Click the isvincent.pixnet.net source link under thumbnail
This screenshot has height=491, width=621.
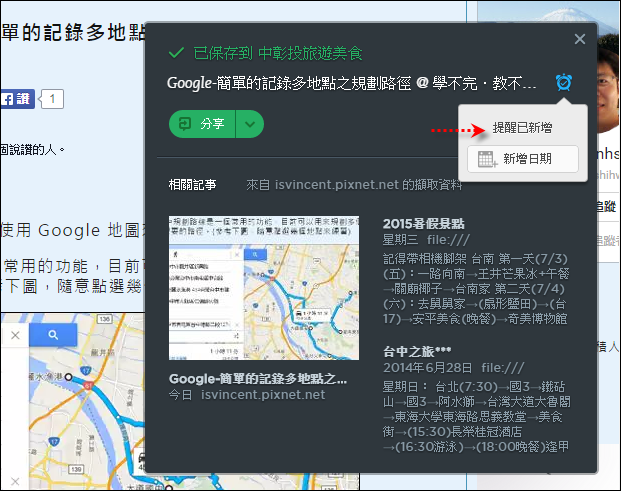tap(263, 395)
